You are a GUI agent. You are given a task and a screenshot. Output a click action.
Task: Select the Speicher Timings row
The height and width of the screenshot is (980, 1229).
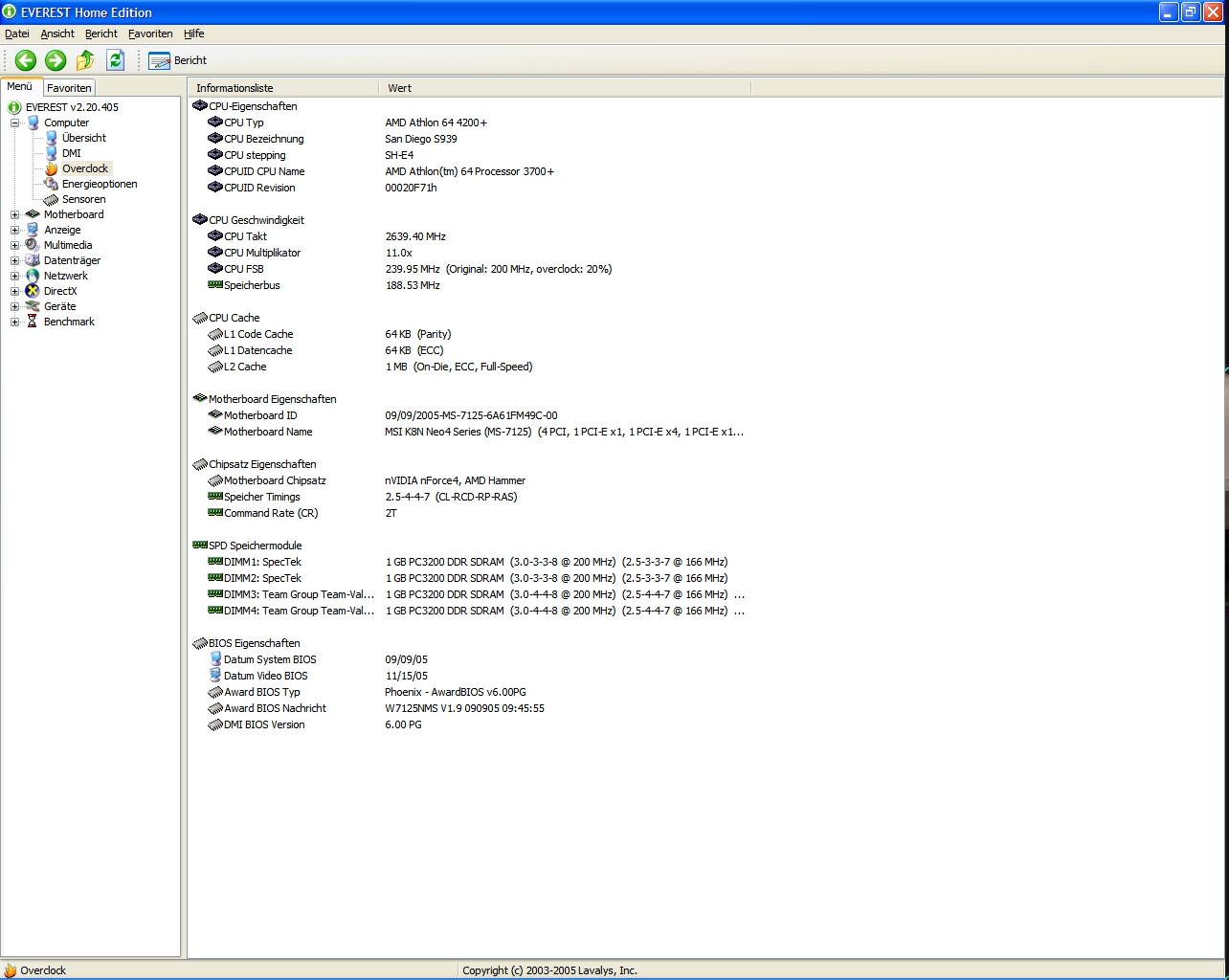click(469, 497)
